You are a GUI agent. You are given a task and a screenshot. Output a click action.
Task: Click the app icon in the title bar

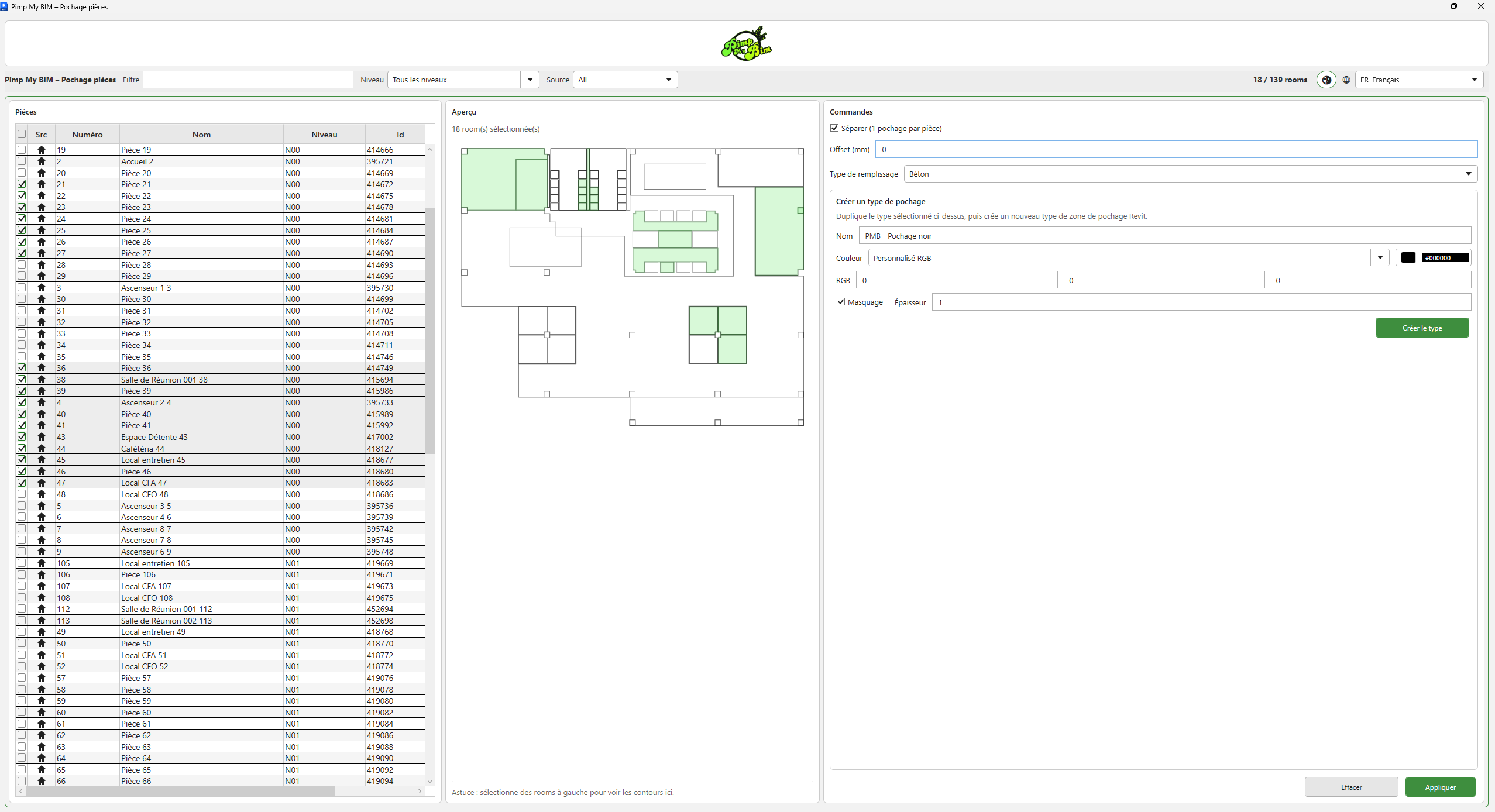pos(5,6)
